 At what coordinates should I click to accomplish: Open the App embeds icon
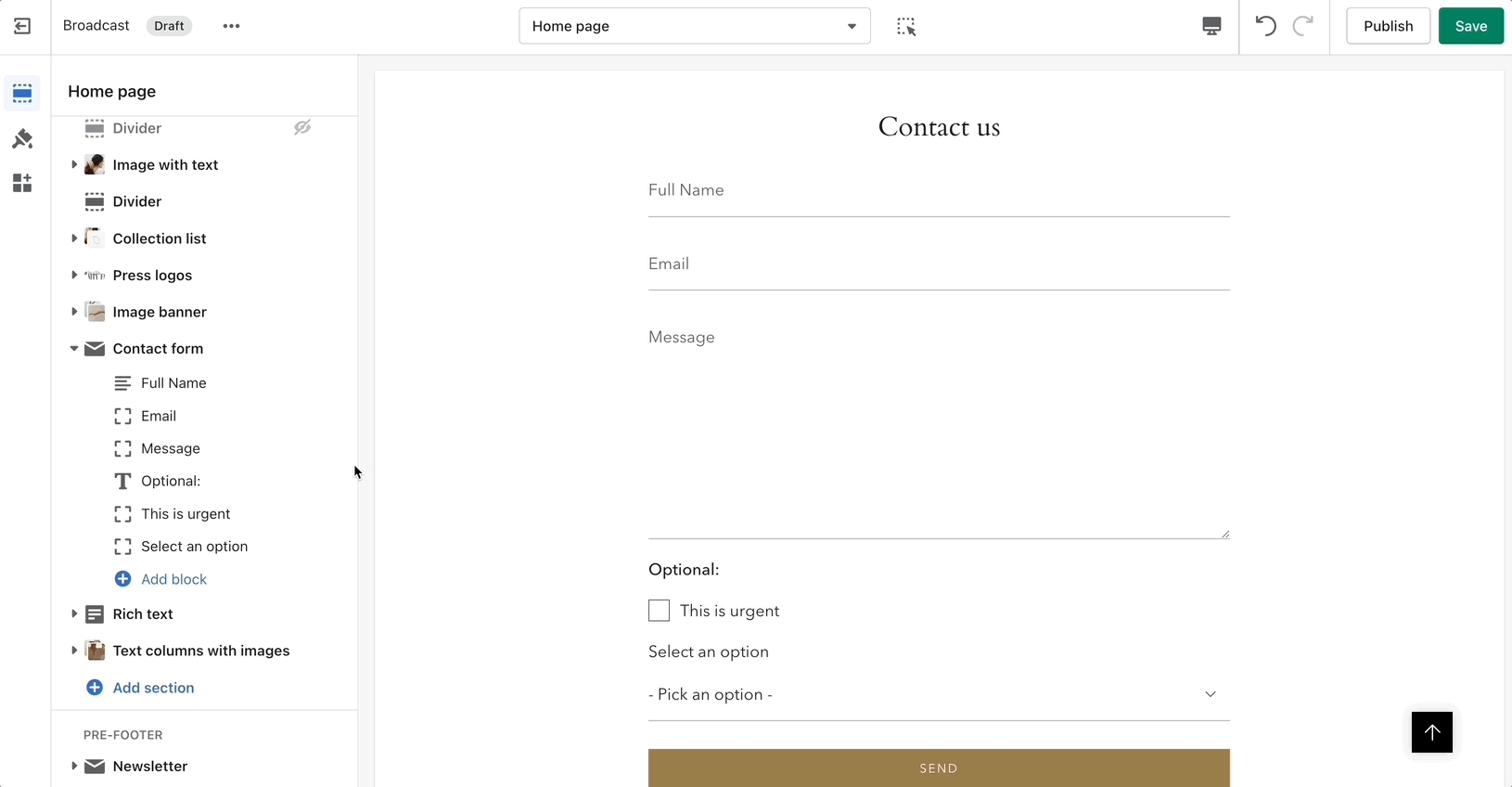(22, 183)
